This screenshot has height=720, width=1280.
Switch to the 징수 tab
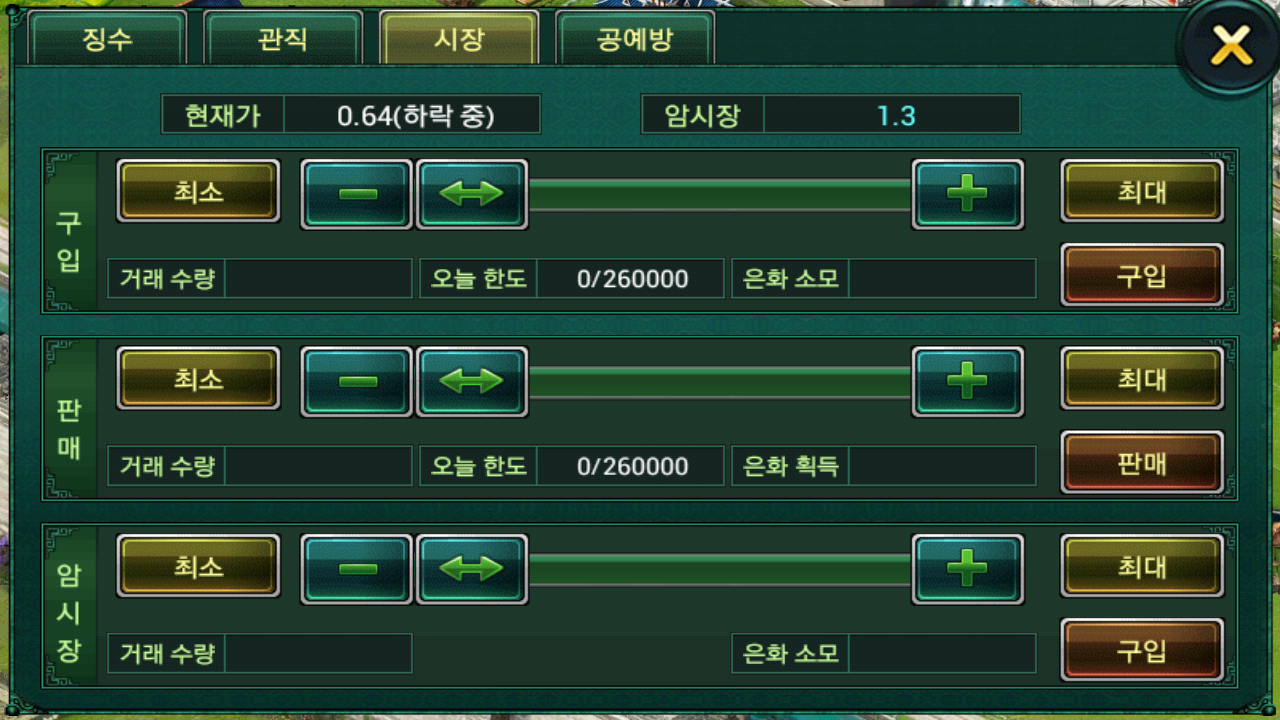click(x=107, y=39)
